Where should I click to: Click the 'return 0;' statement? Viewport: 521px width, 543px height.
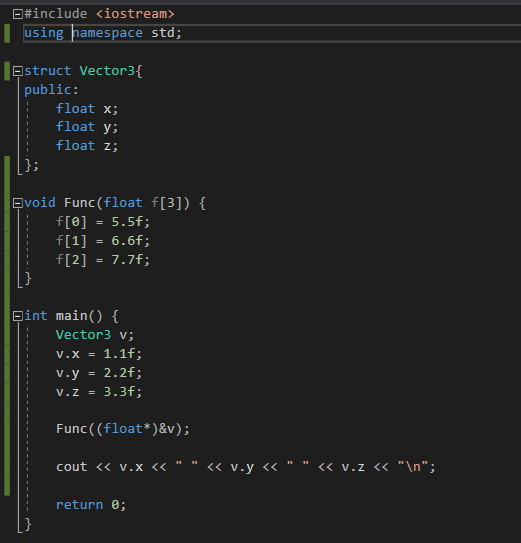tap(91, 505)
